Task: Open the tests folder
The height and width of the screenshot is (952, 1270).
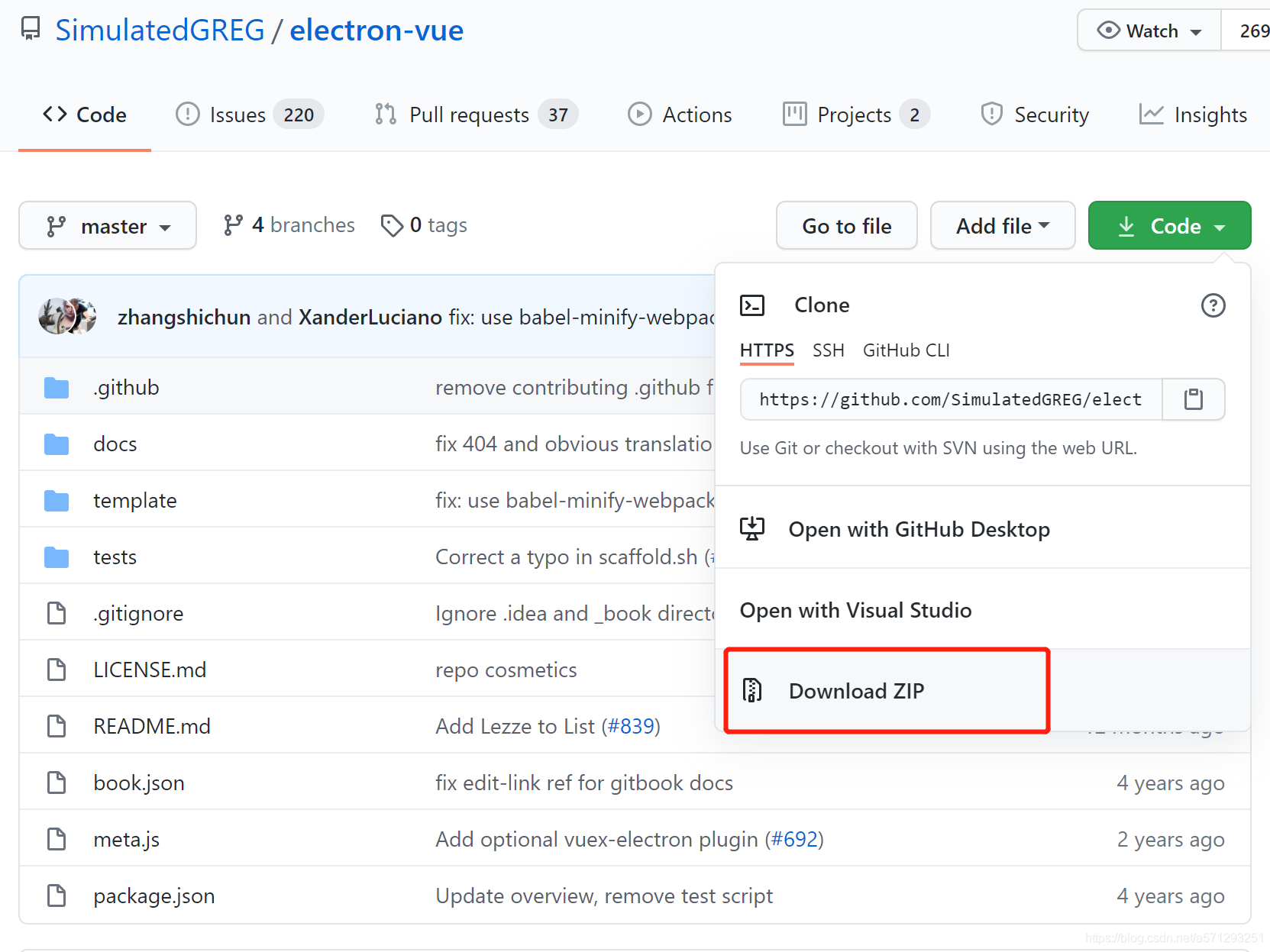Action: click(x=115, y=557)
